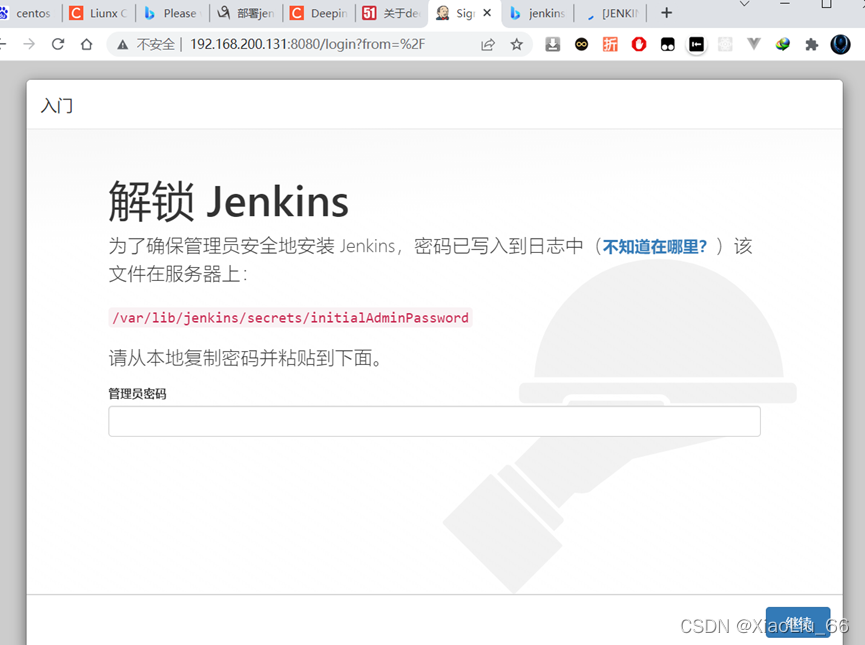
Task: Switch to the jenkins search tab
Action: [x=538, y=13]
